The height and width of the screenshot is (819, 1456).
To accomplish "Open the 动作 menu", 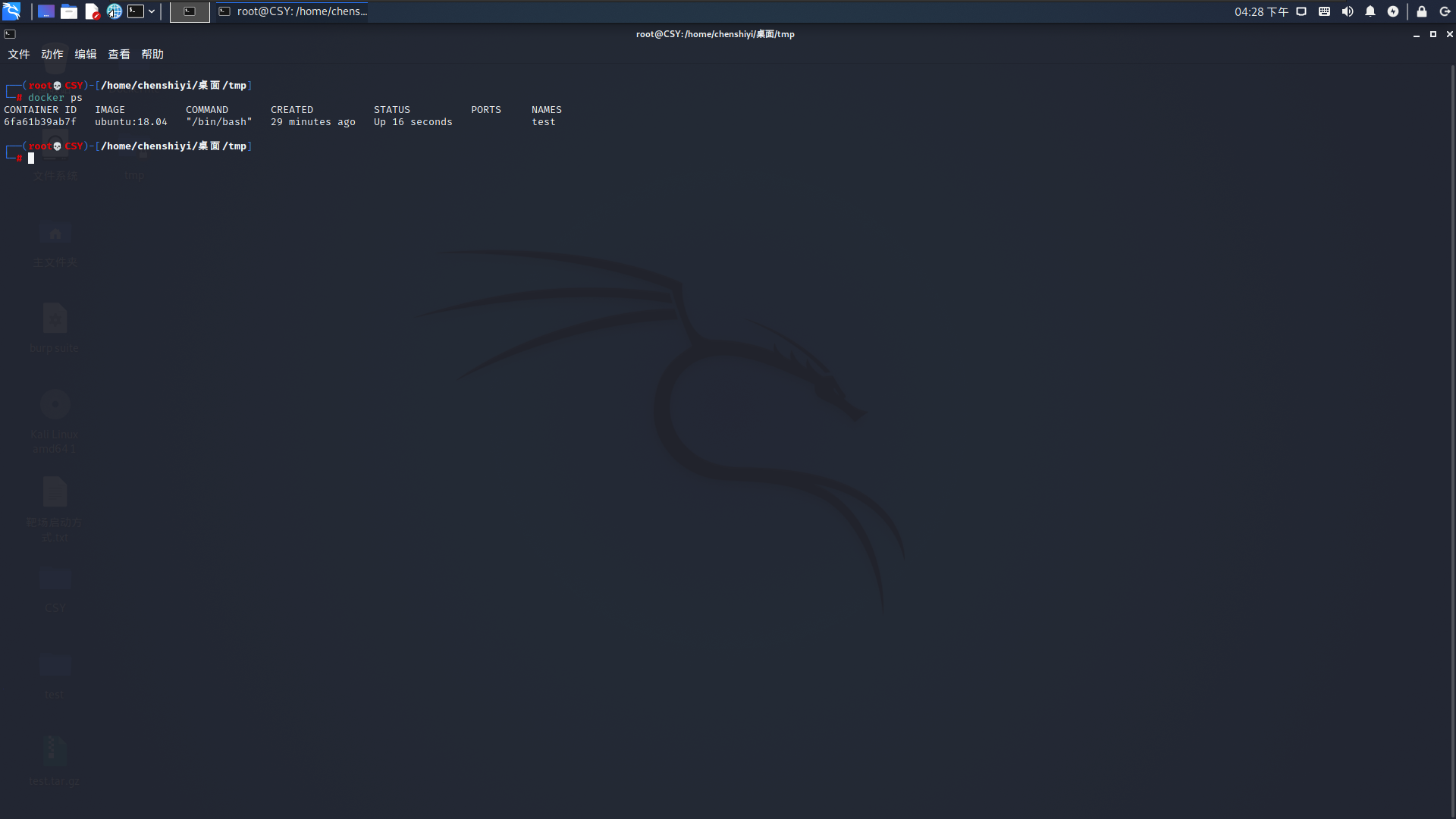I will (52, 55).
